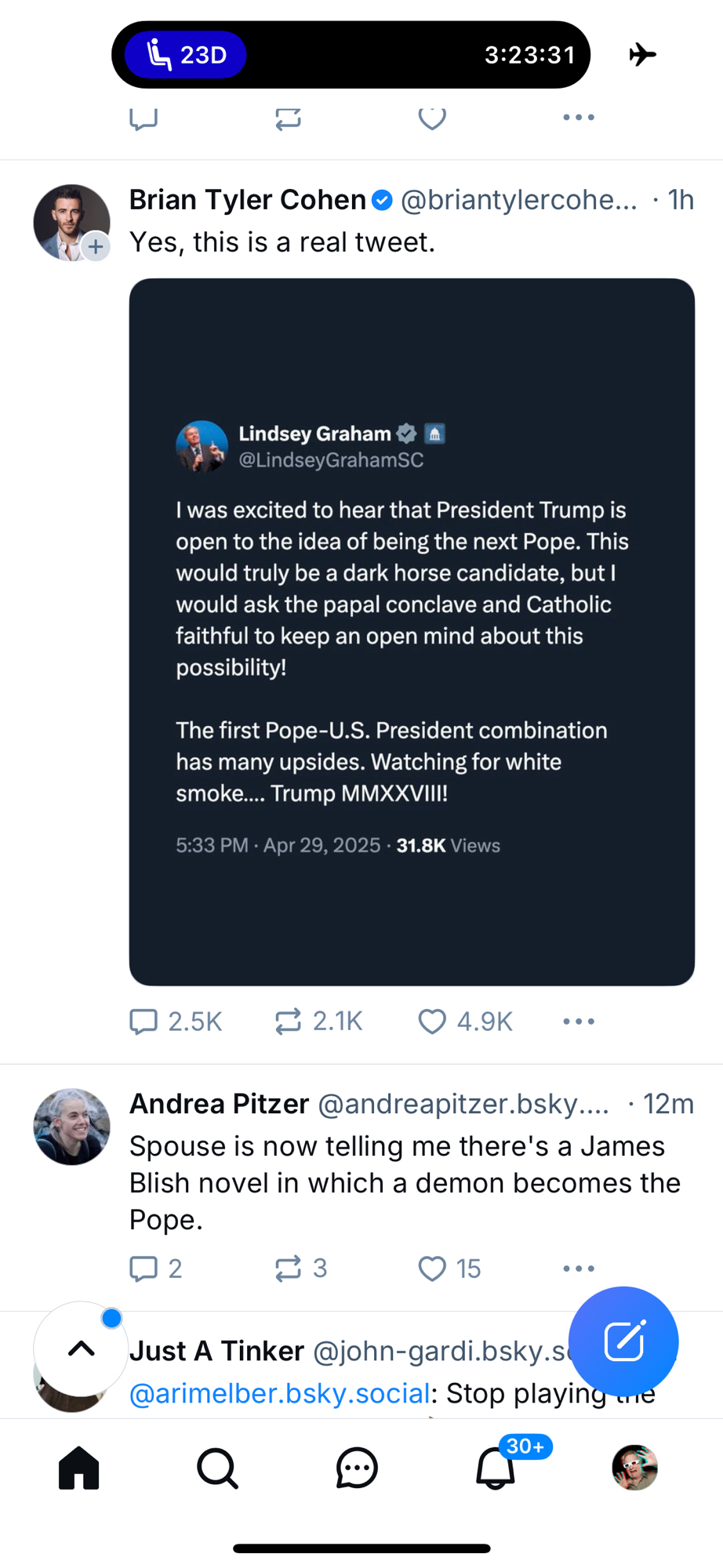Open more options on Andrea Pitzer's post
The width and height of the screenshot is (723, 1568).
[579, 1269]
